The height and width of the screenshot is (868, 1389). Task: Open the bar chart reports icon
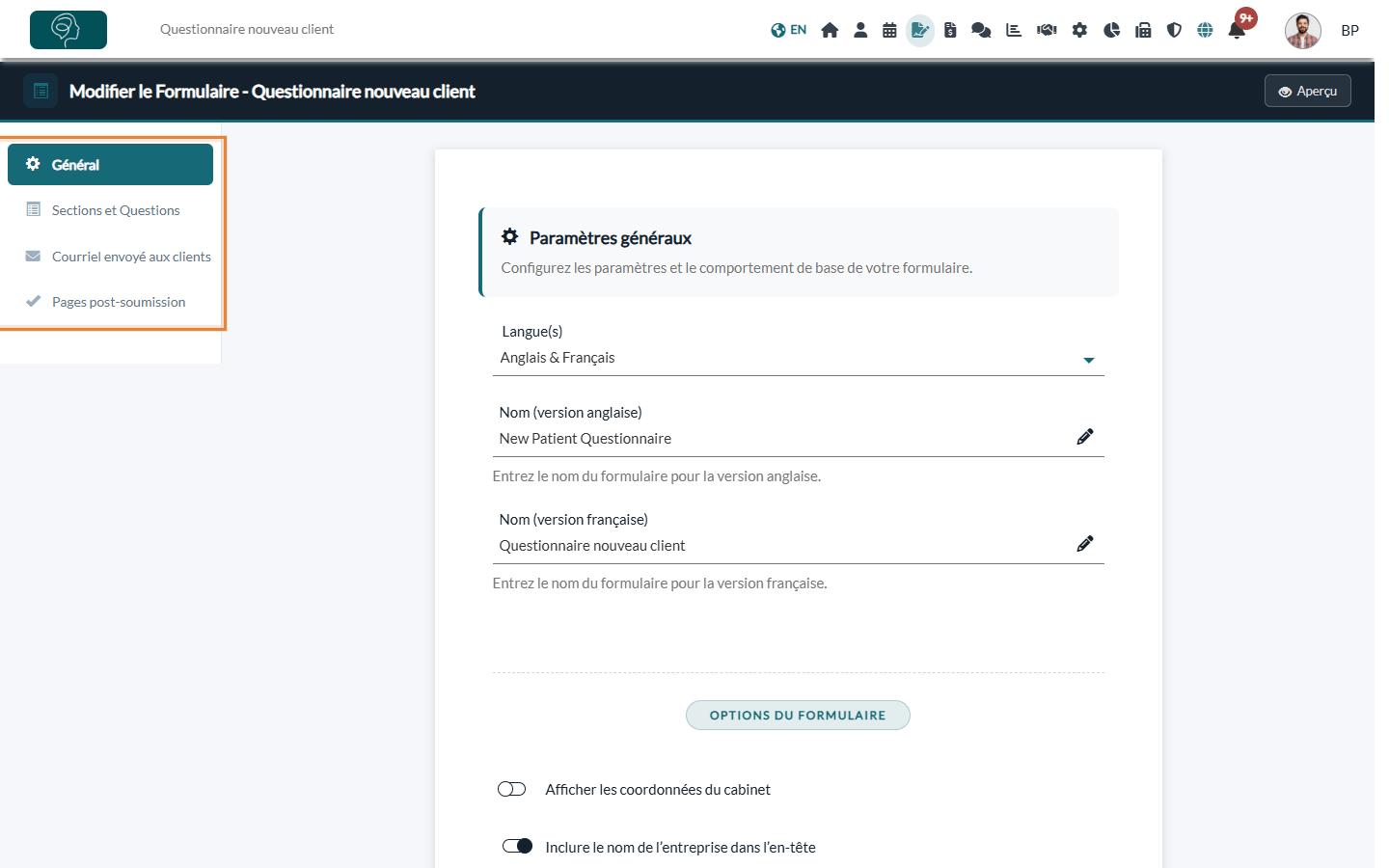pyautogui.click(x=1013, y=30)
